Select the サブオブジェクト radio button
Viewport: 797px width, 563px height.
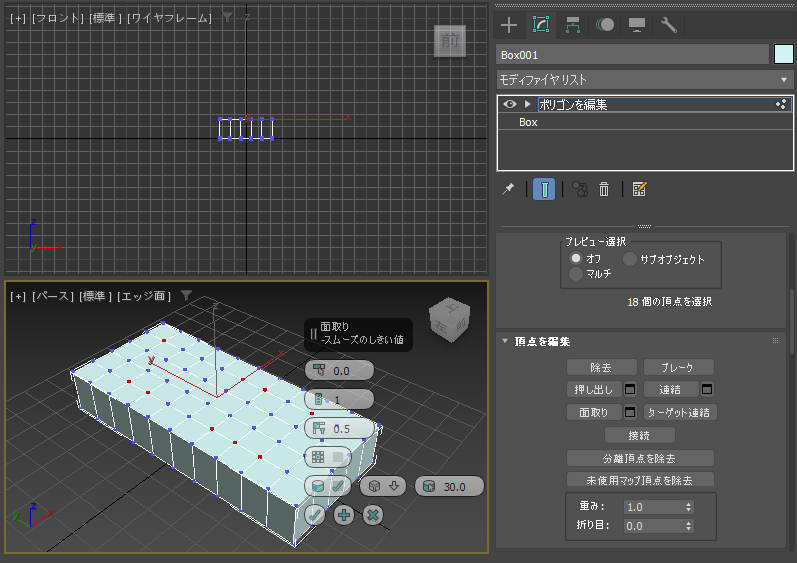pos(630,259)
